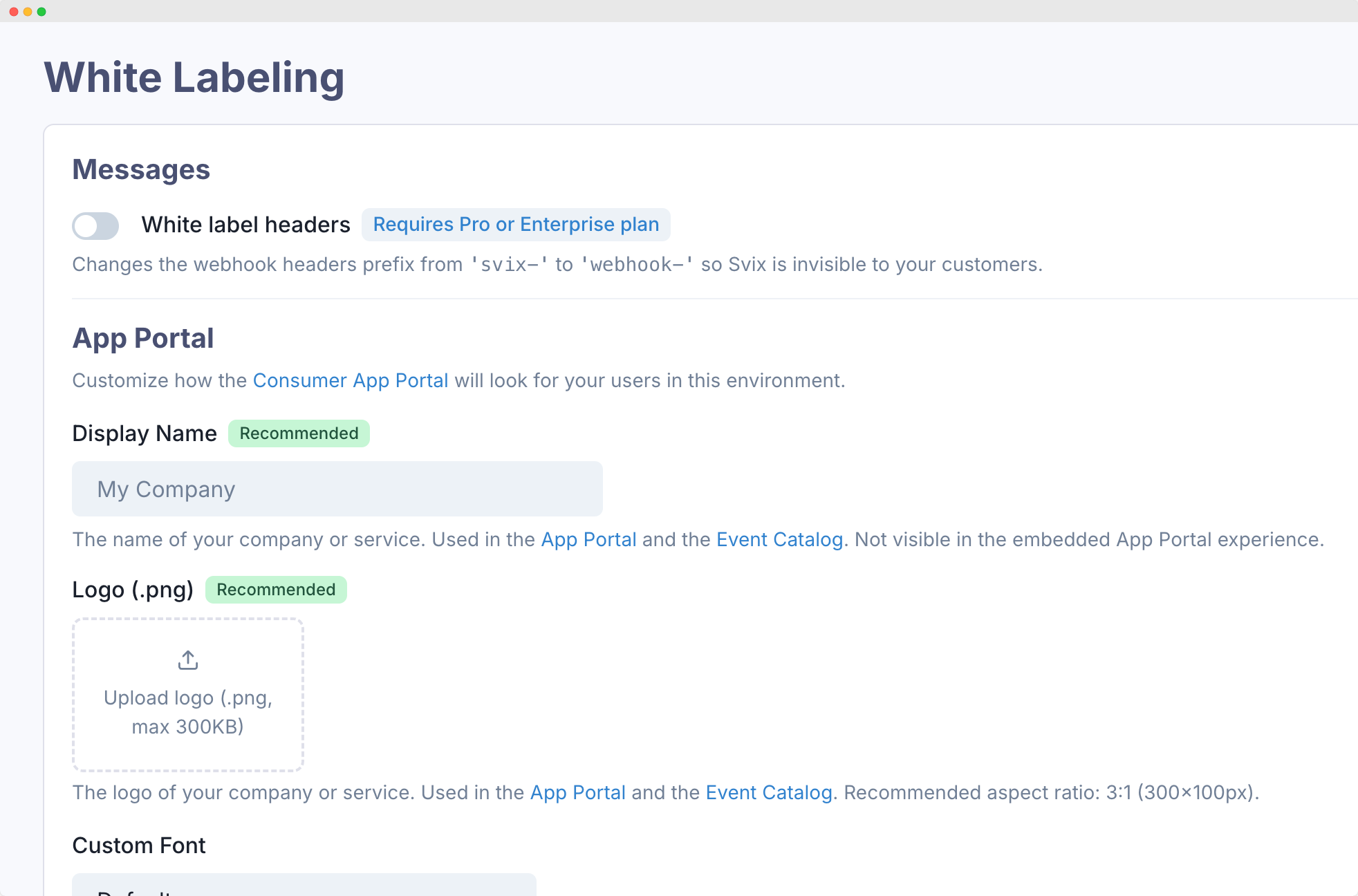Click the red close window button

14,12
